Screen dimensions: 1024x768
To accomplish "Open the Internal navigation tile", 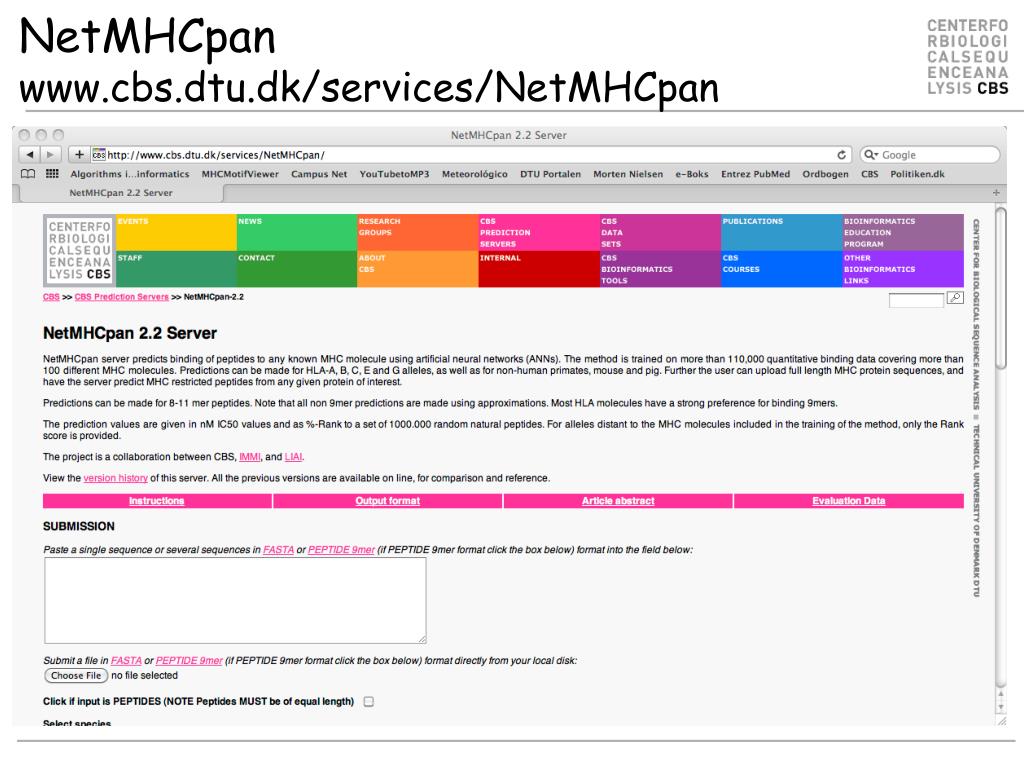I will click(x=539, y=269).
